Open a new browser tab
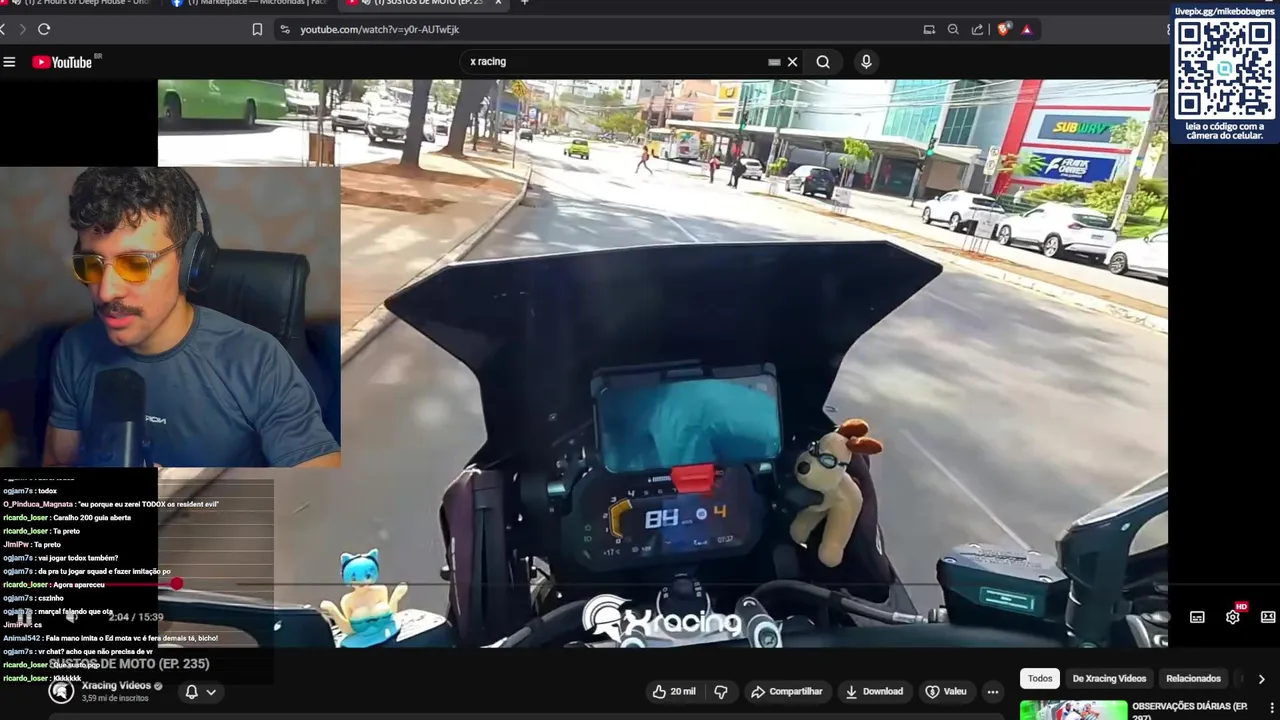 coord(524,3)
